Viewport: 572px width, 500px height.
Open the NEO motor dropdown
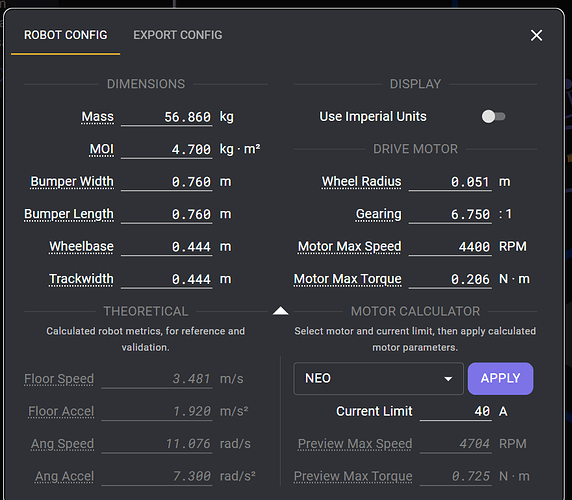coord(378,378)
